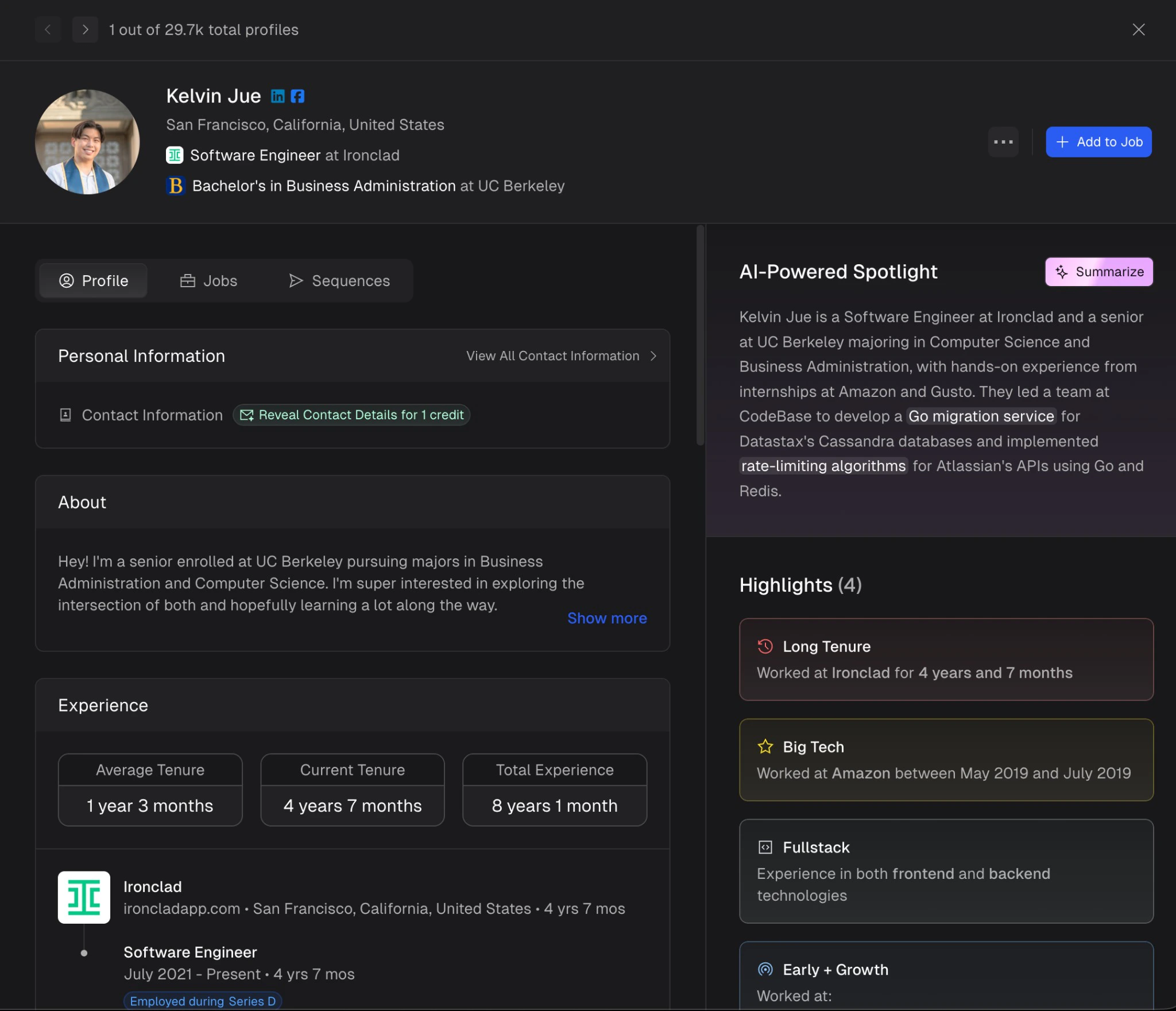This screenshot has height=1011, width=1176.
Task: Open the Fullstack highlight card
Action: coord(946,871)
